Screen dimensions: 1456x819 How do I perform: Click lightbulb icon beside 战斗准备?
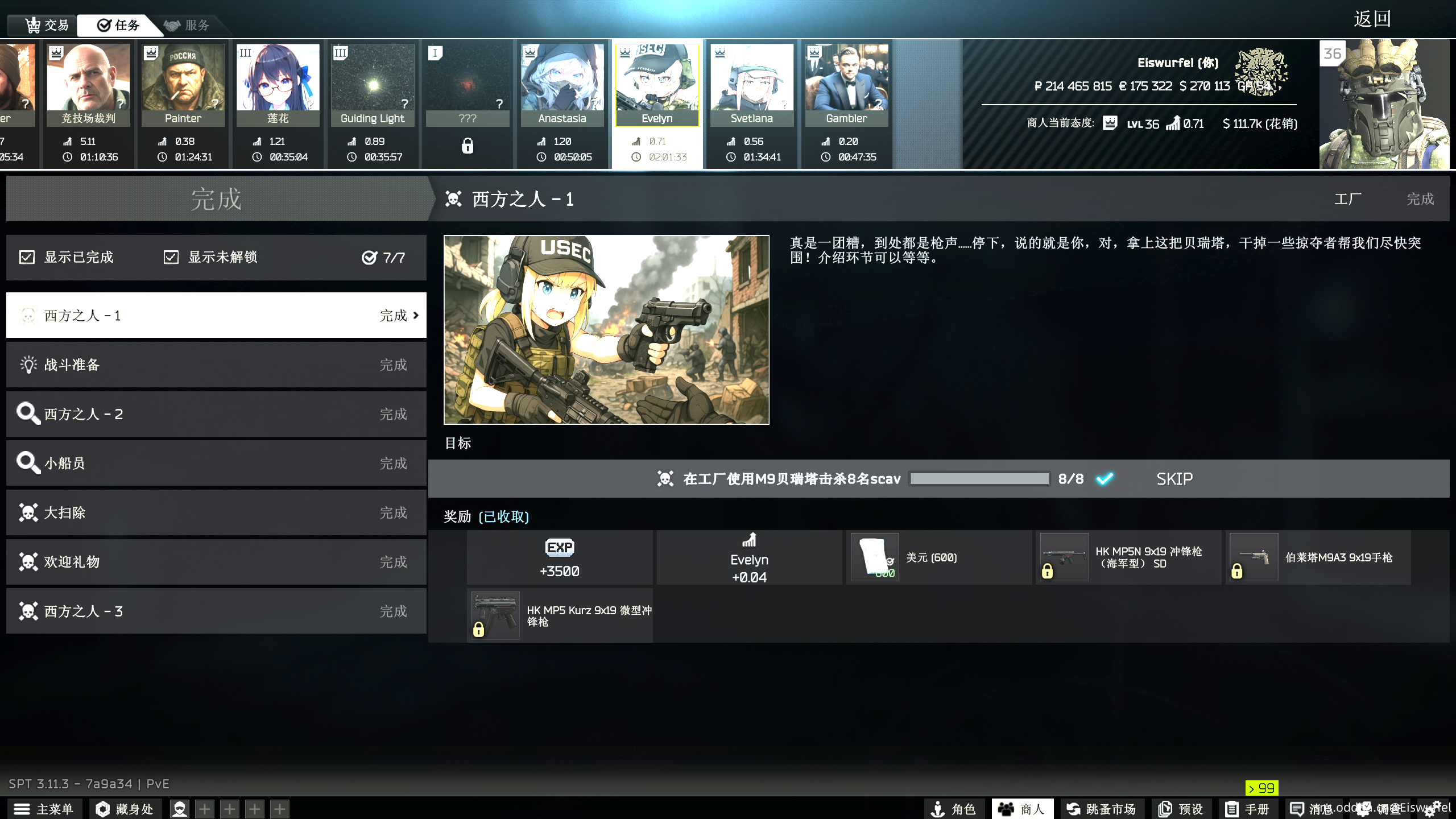point(28,365)
